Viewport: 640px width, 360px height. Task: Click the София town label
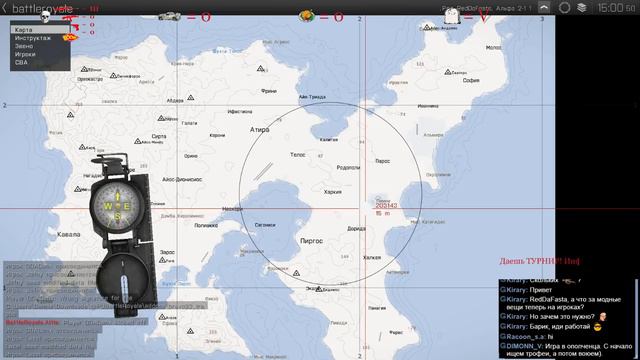[x=471, y=80]
